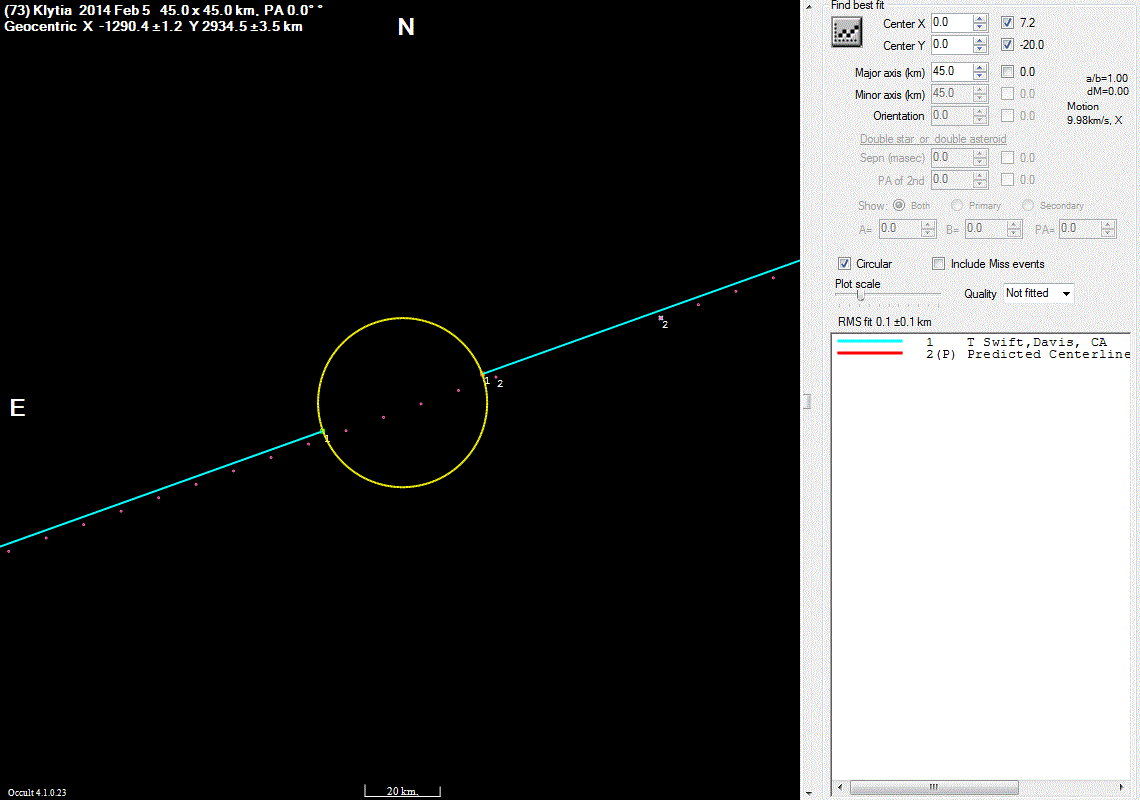
Task: Click the observer list horizontal scrollbar thumb
Action: coord(934,787)
